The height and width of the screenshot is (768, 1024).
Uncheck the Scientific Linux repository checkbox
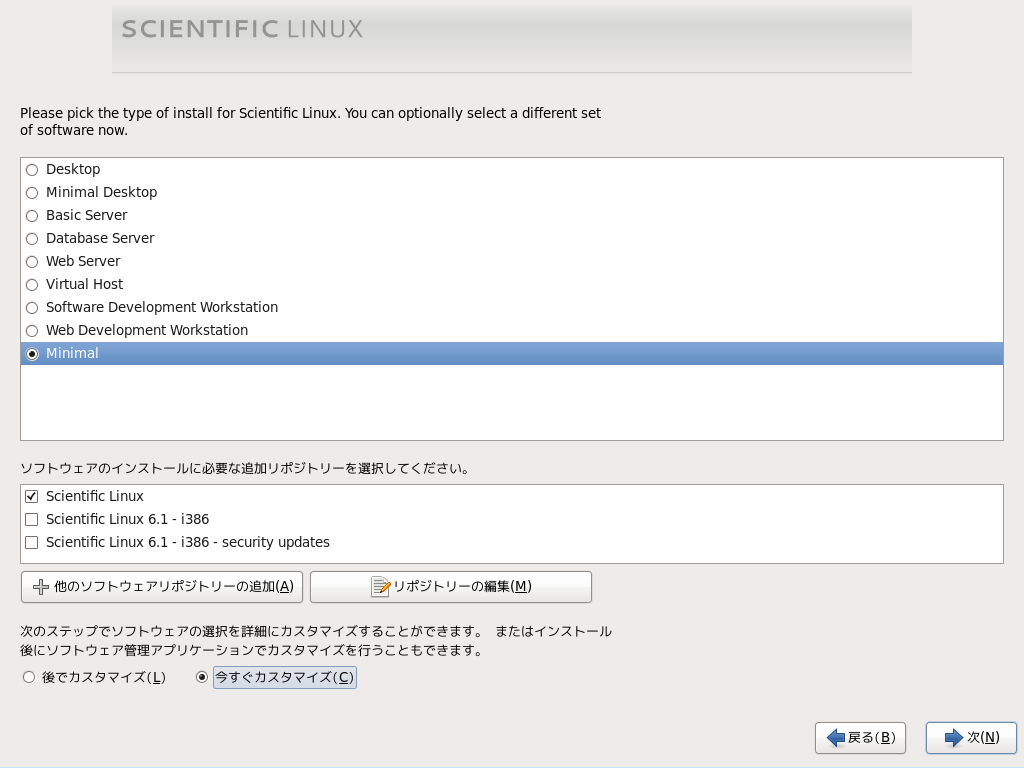31,496
